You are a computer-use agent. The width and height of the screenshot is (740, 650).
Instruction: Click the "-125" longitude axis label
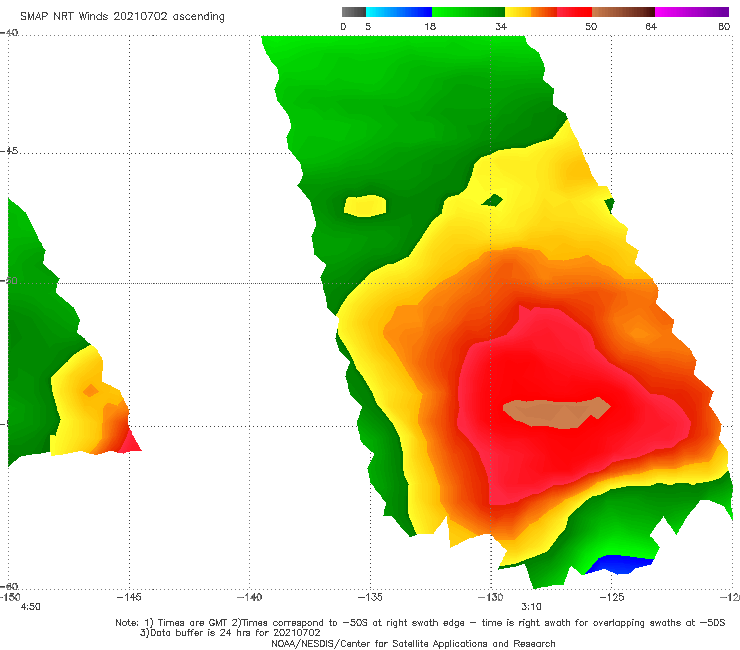611,597
